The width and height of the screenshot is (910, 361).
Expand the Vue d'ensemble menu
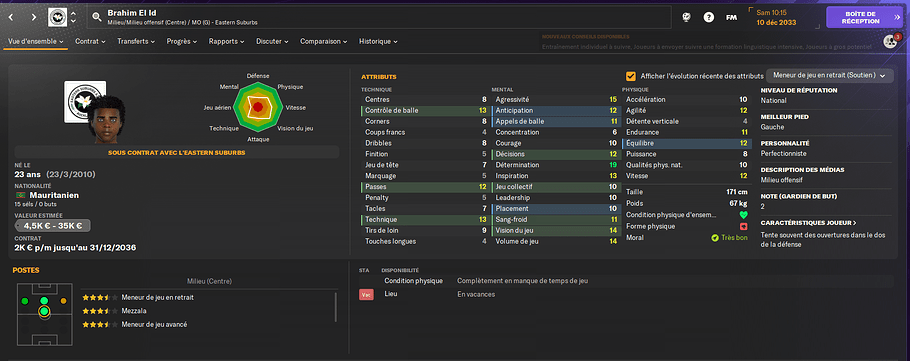coord(35,42)
